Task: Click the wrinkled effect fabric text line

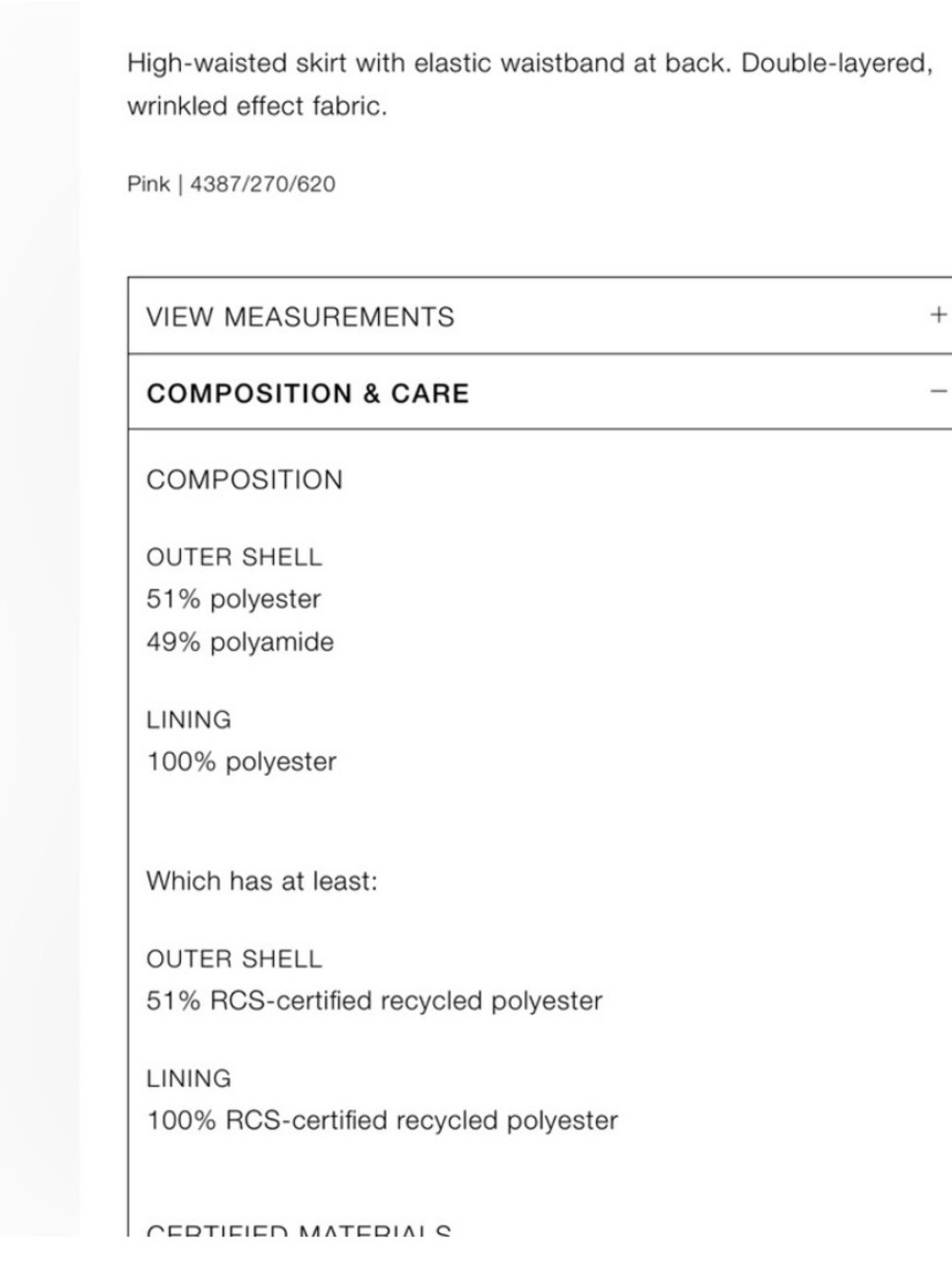Action: (257, 107)
